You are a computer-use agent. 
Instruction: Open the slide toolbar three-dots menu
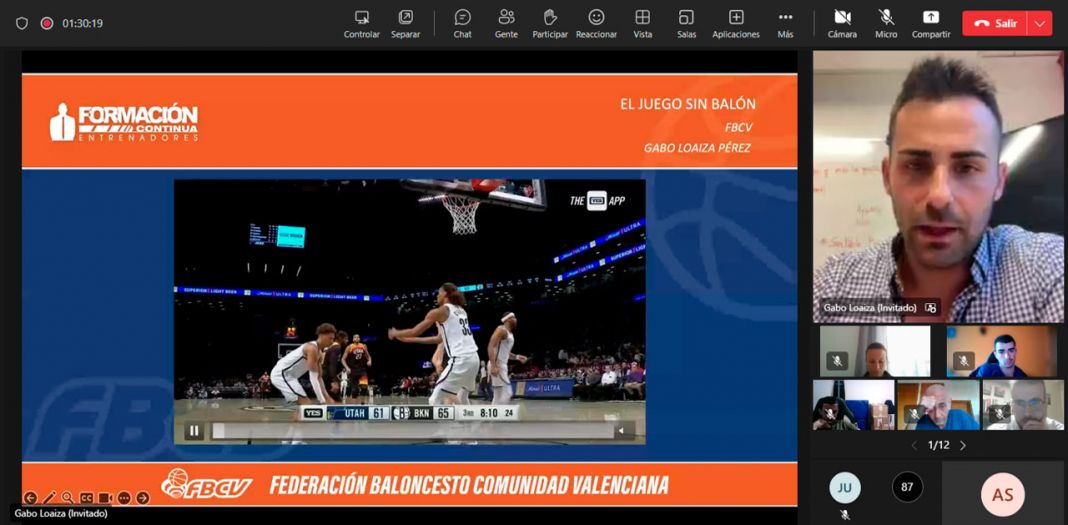point(124,498)
